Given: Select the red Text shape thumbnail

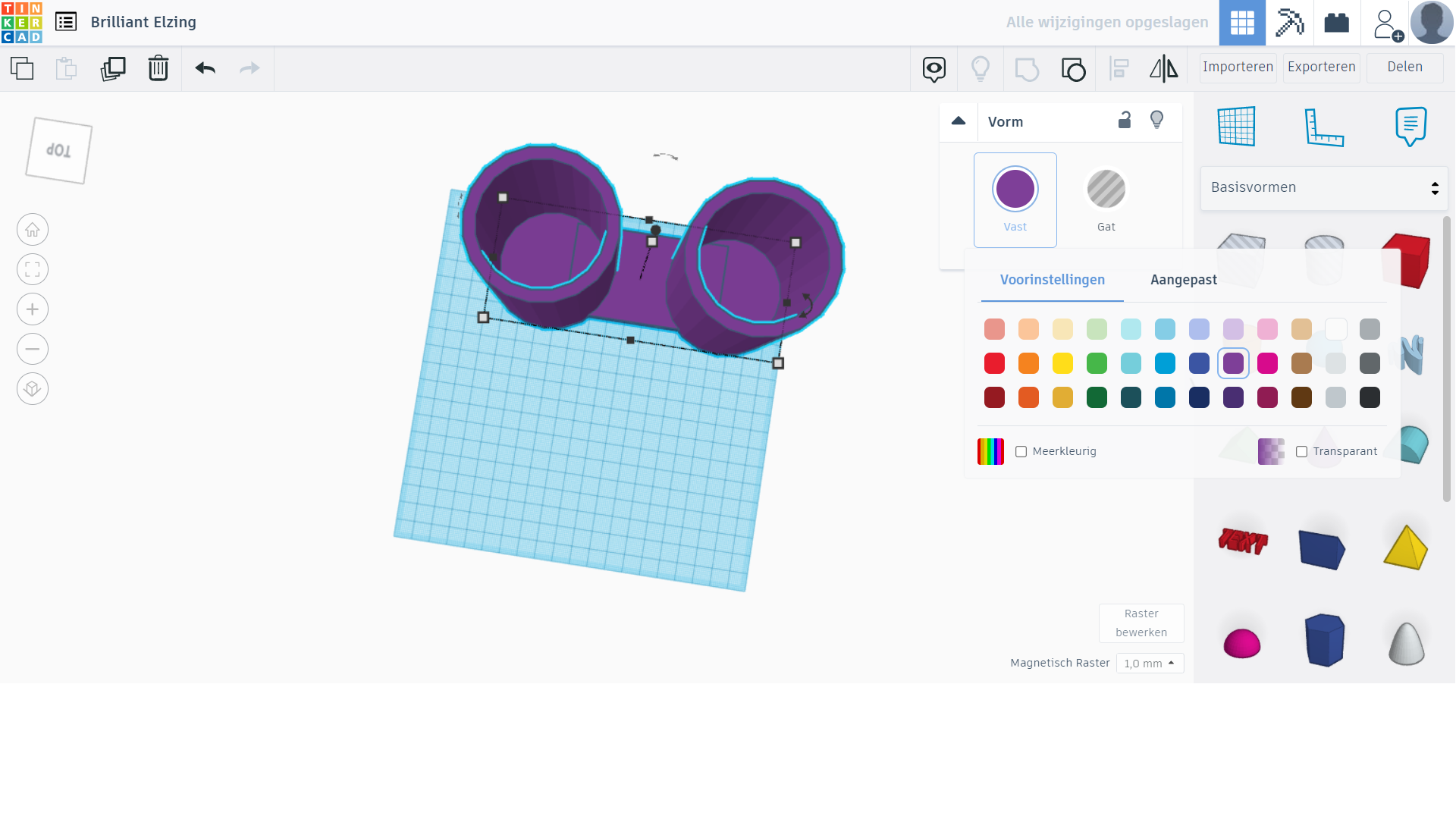Looking at the screenshot, I should tap(1242, 541).
